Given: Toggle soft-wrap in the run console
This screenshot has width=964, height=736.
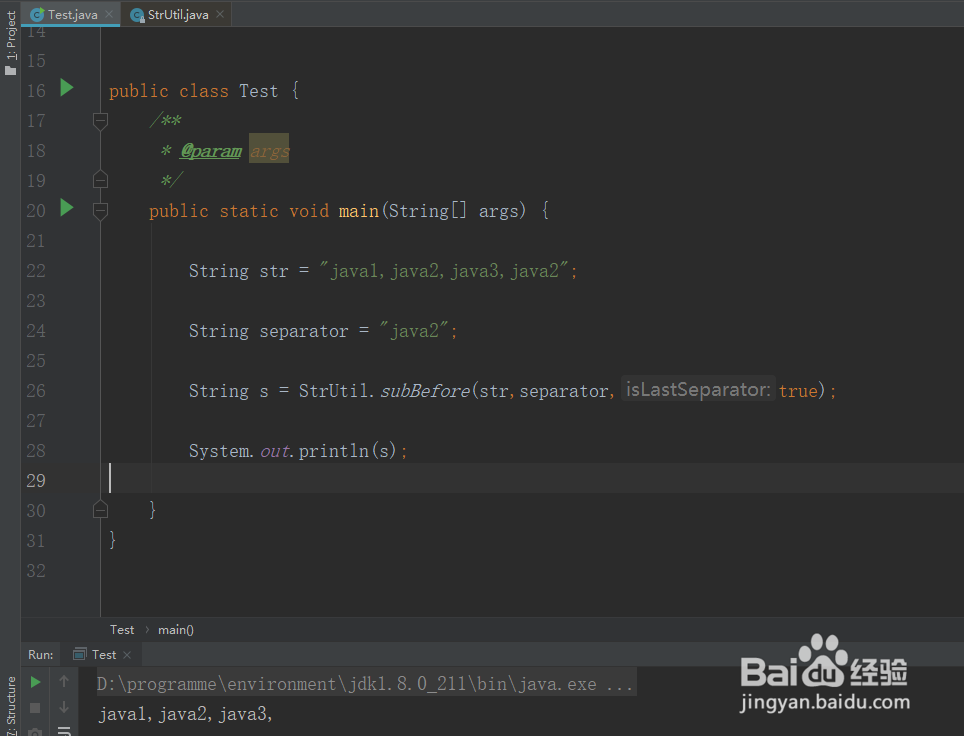Looking at the screenshot, I should click(64, 731).
